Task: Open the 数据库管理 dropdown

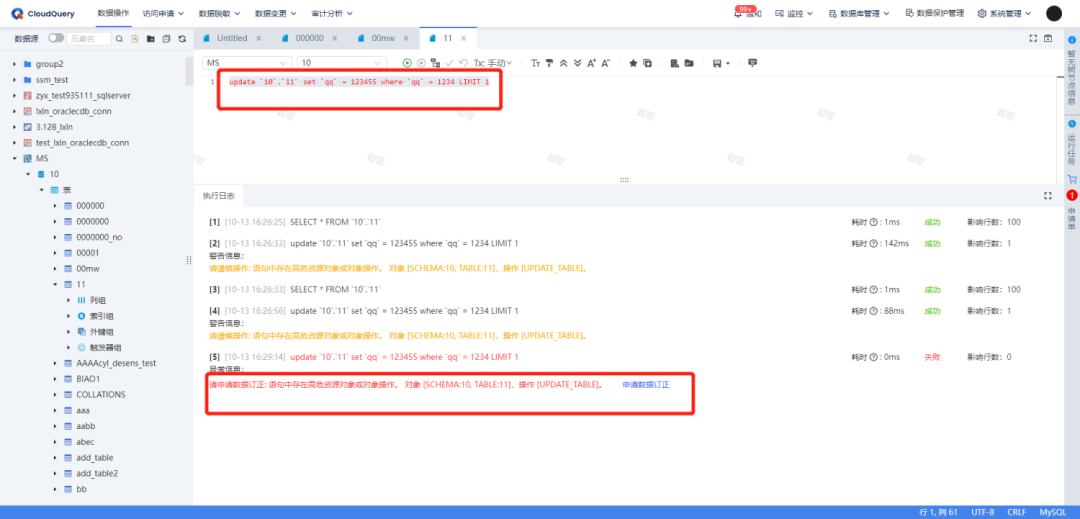Action: 859,13
